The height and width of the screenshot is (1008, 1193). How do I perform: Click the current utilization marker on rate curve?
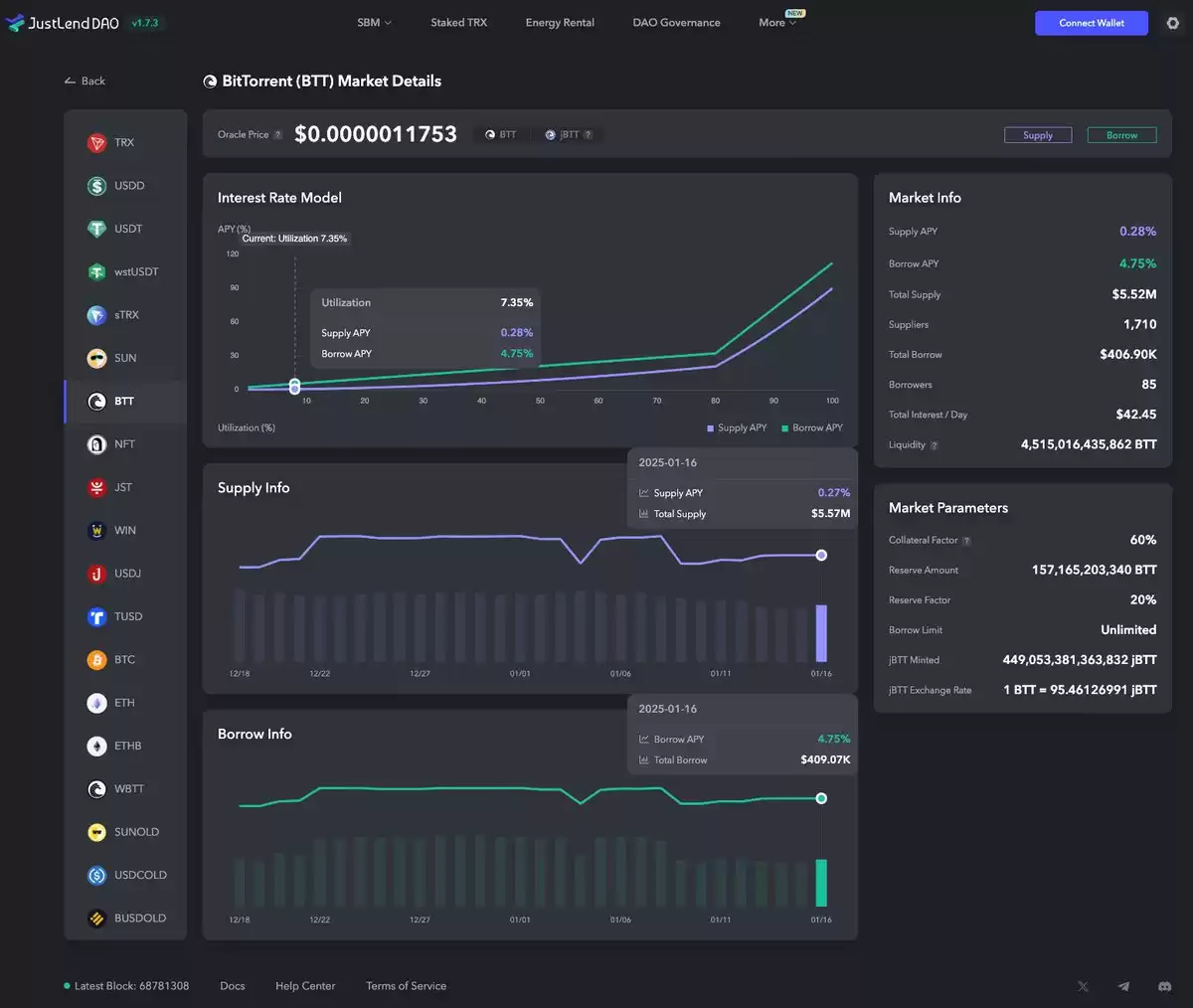(x=294, y=386)
